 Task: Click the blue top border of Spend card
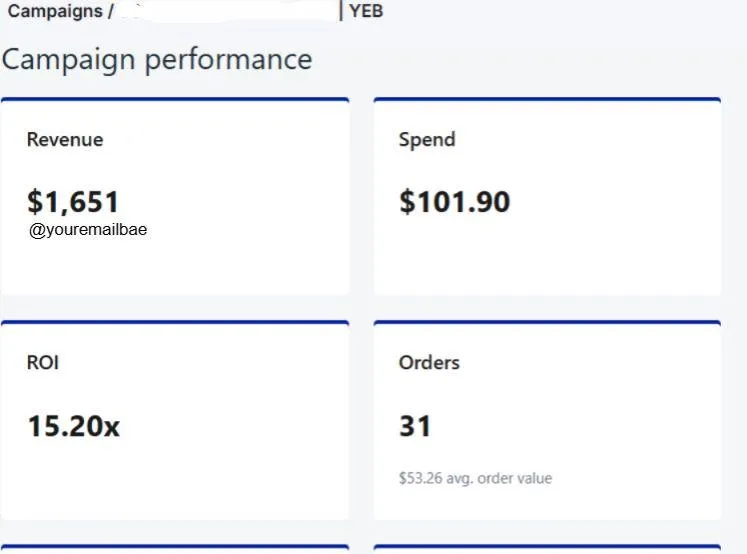coord(547,99)
